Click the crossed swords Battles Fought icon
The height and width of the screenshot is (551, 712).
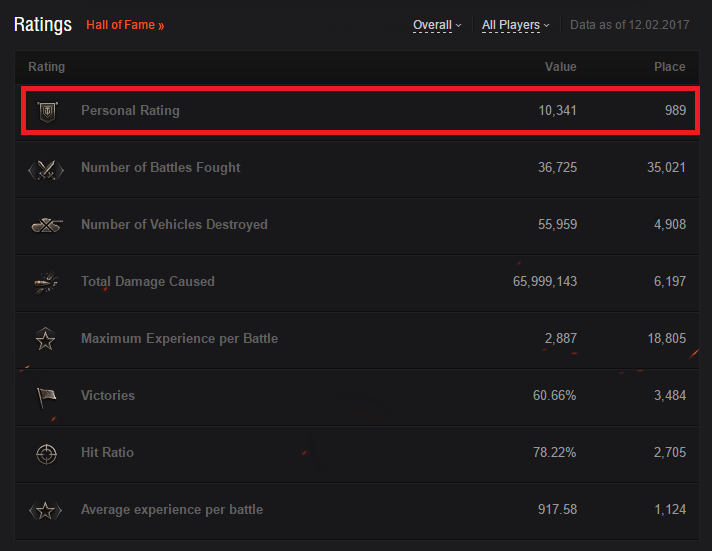pos(46,170)
